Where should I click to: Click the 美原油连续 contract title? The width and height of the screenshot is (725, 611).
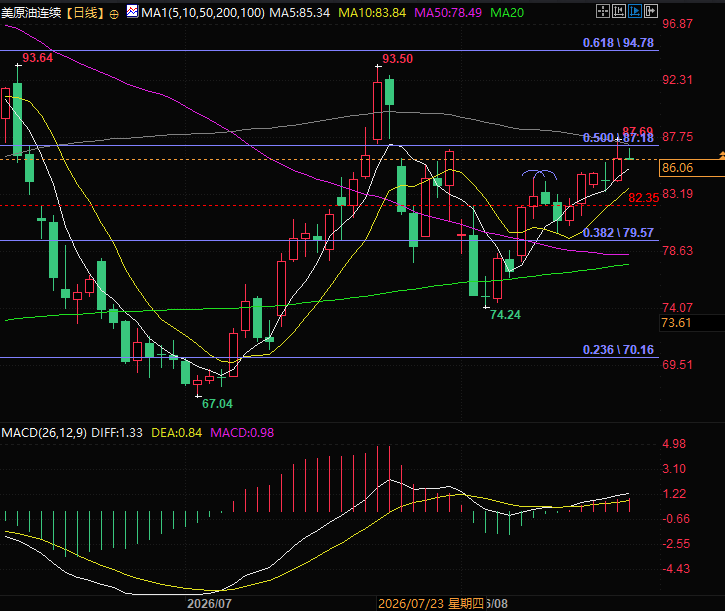coord(31,12)
